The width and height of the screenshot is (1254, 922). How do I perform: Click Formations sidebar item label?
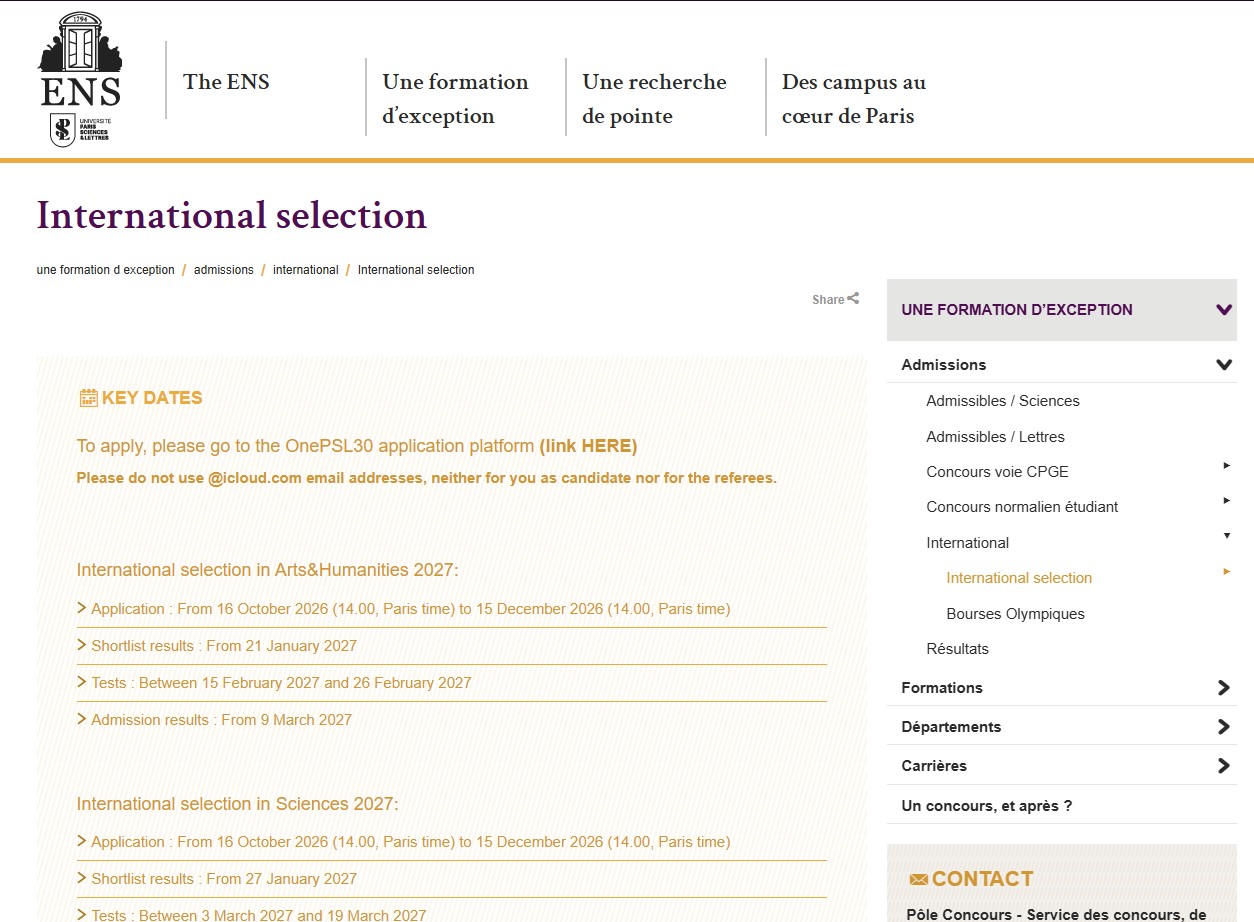coord(941,688)
